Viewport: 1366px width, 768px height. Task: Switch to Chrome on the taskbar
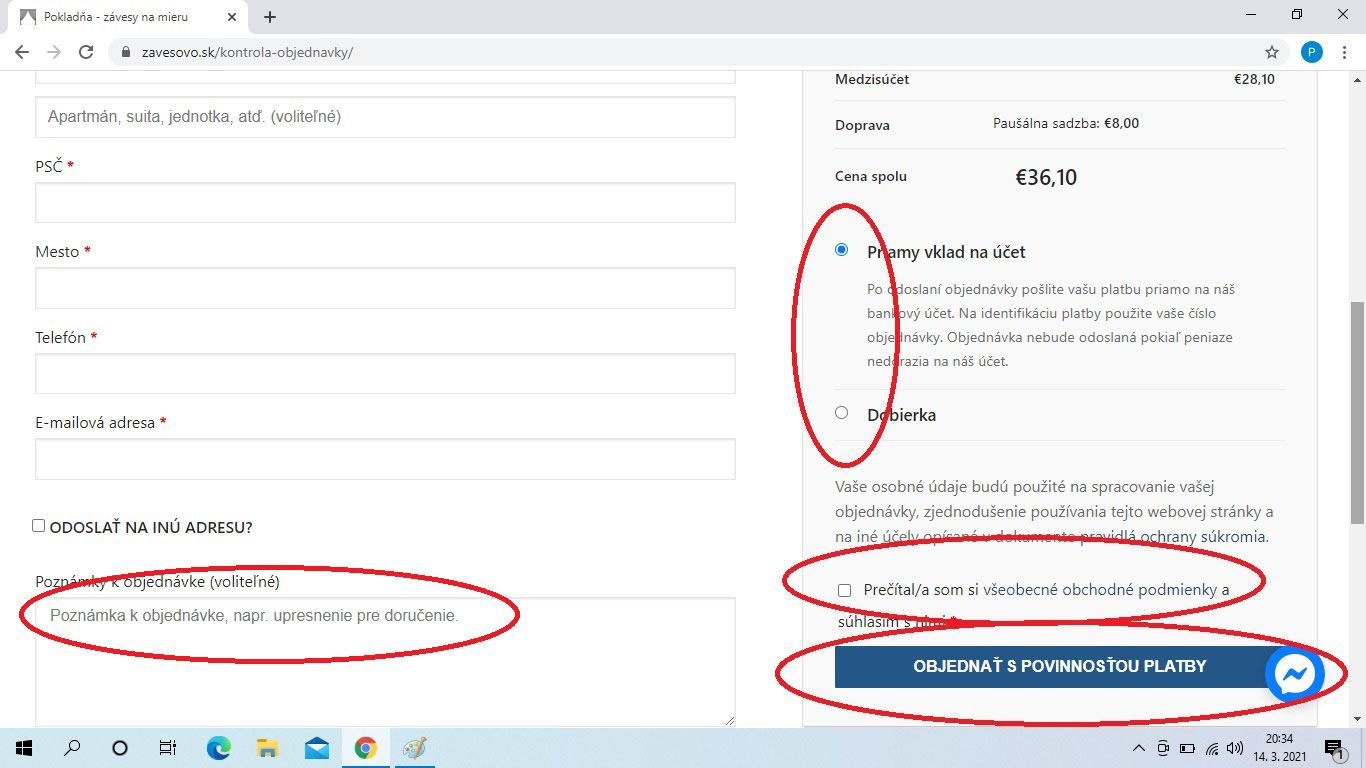click(x=365, y=748)
